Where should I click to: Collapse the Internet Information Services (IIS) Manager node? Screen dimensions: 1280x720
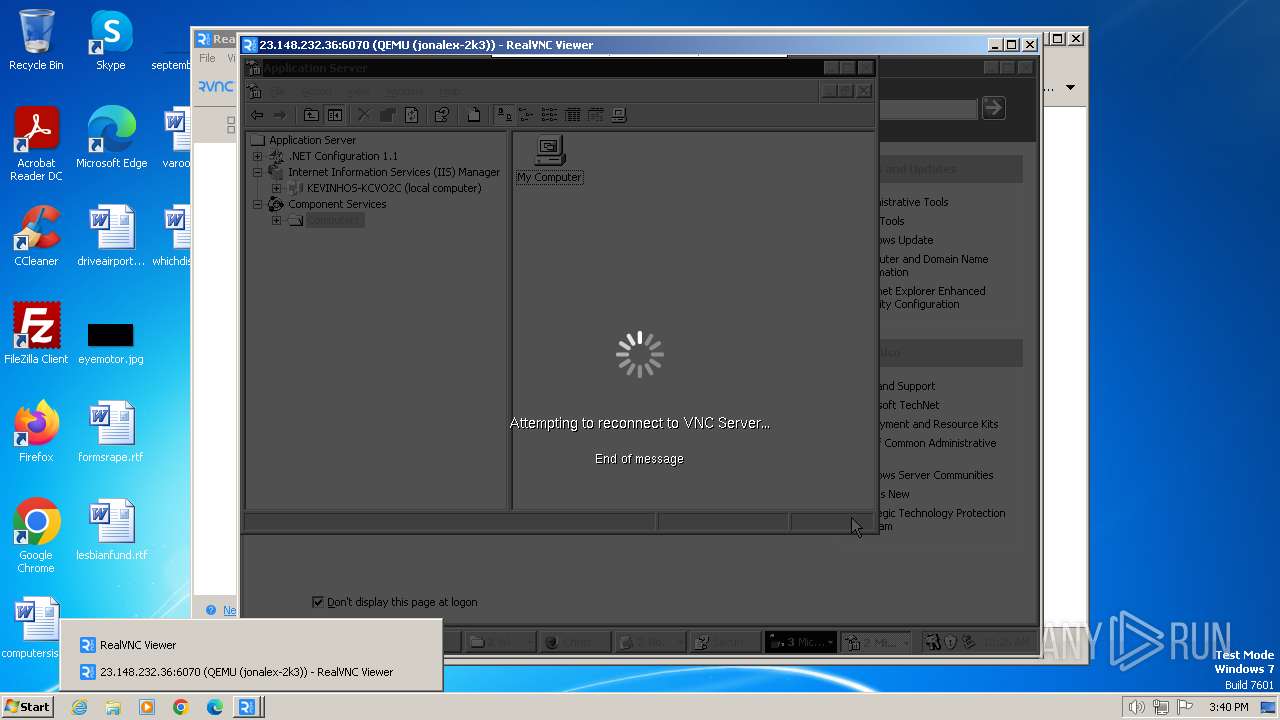(257, 172)
